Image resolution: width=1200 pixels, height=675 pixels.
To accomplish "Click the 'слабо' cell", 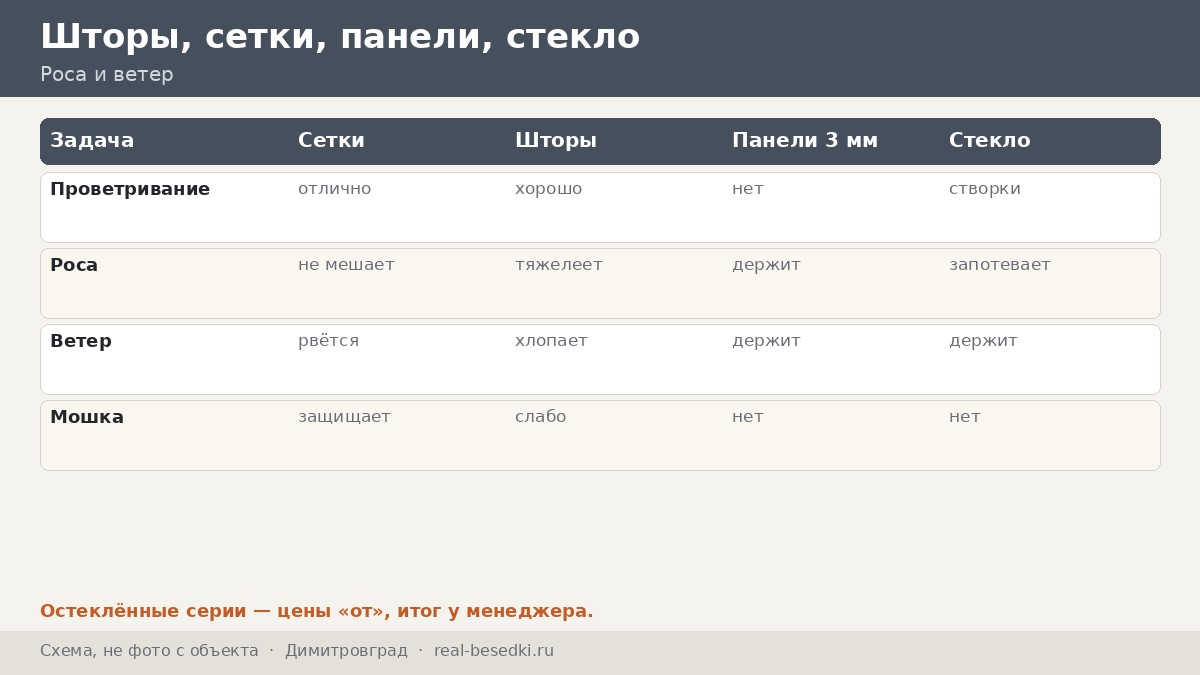I will point(541,417).
